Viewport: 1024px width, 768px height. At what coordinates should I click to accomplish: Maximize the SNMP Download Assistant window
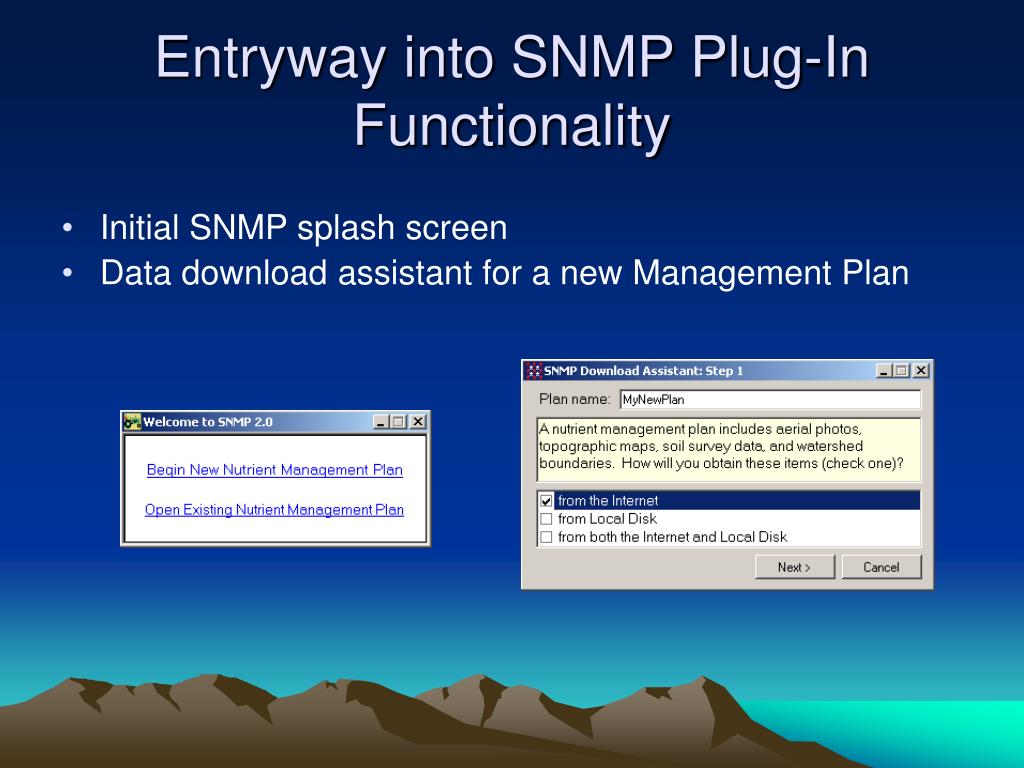pos(901,371)
